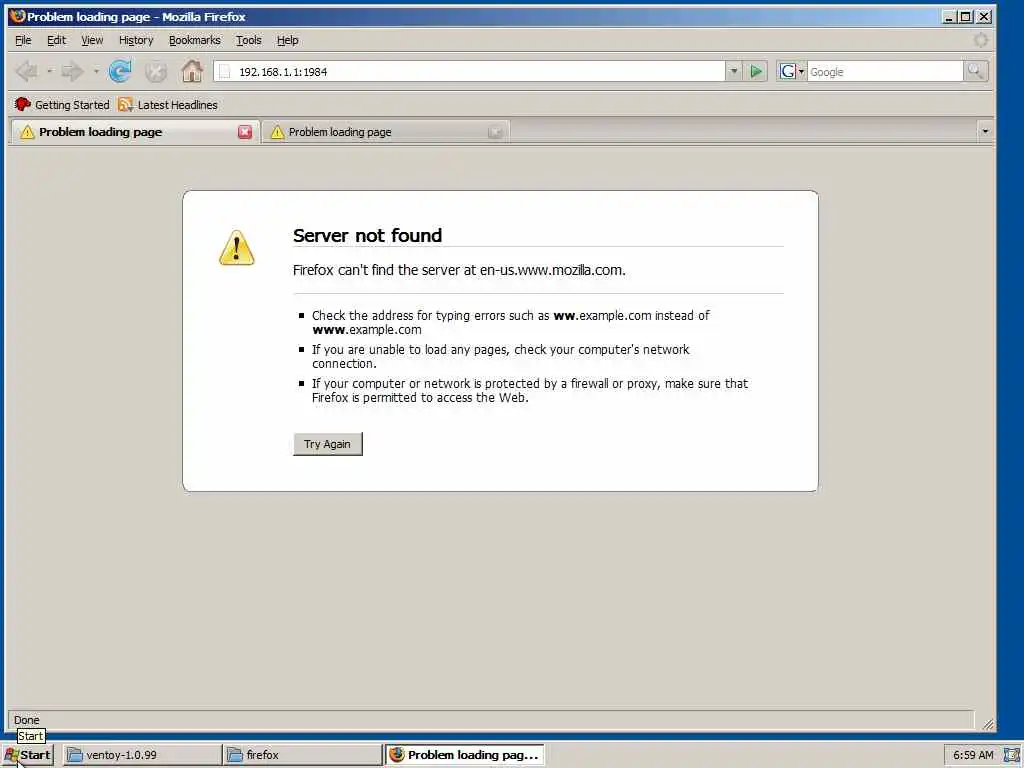Go to the Home page
Screen dimensions: 1024x768
point(192,71)
